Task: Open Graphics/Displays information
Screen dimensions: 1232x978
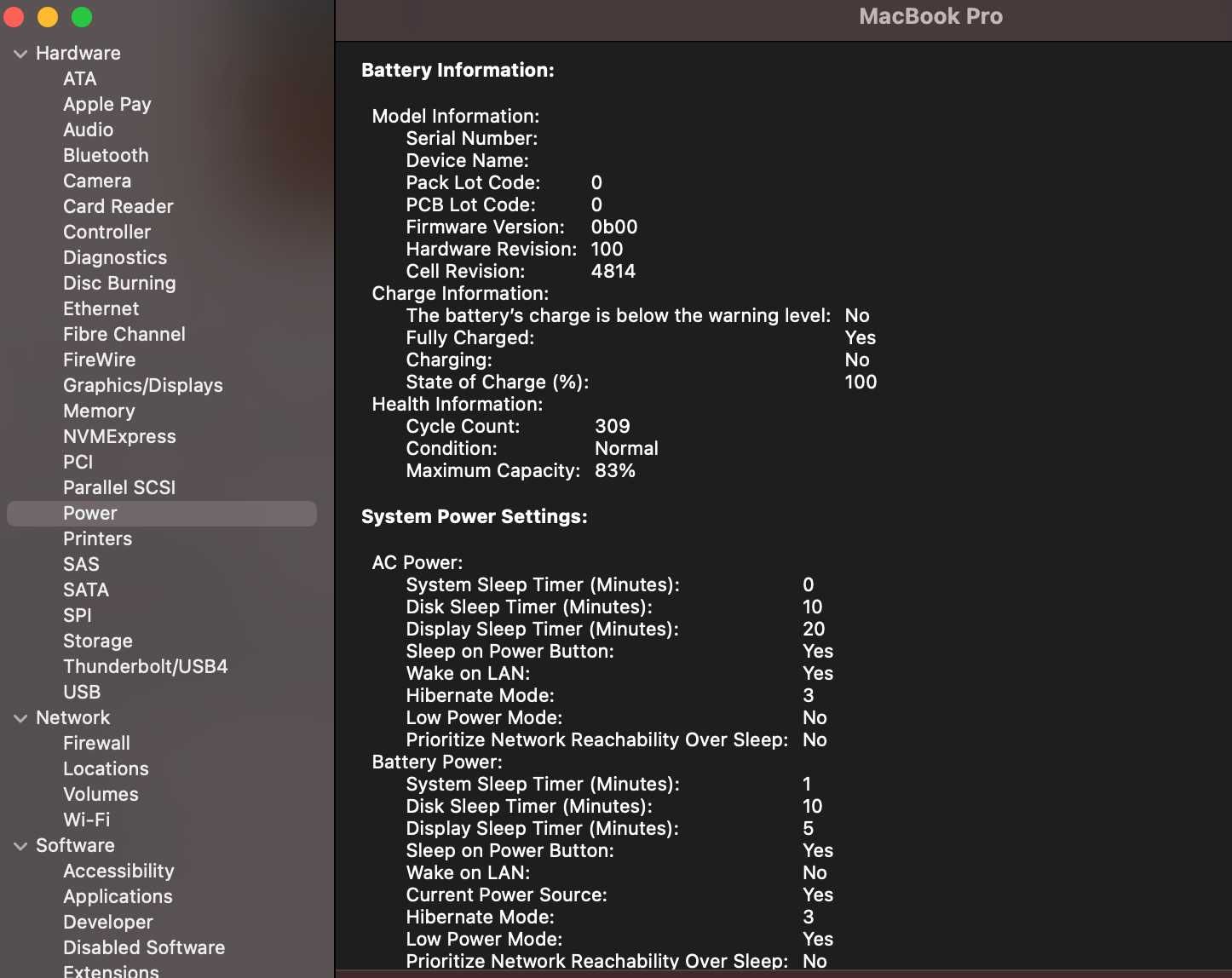Action: point(142,385)
